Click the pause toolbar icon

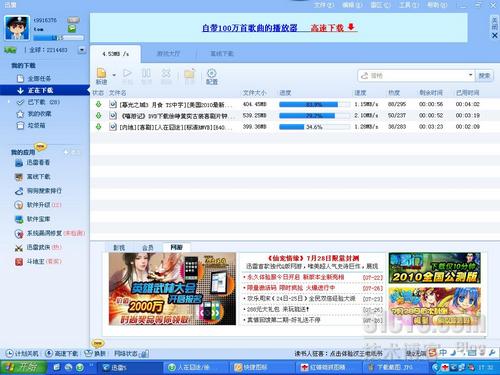click(x=146, y=76)
